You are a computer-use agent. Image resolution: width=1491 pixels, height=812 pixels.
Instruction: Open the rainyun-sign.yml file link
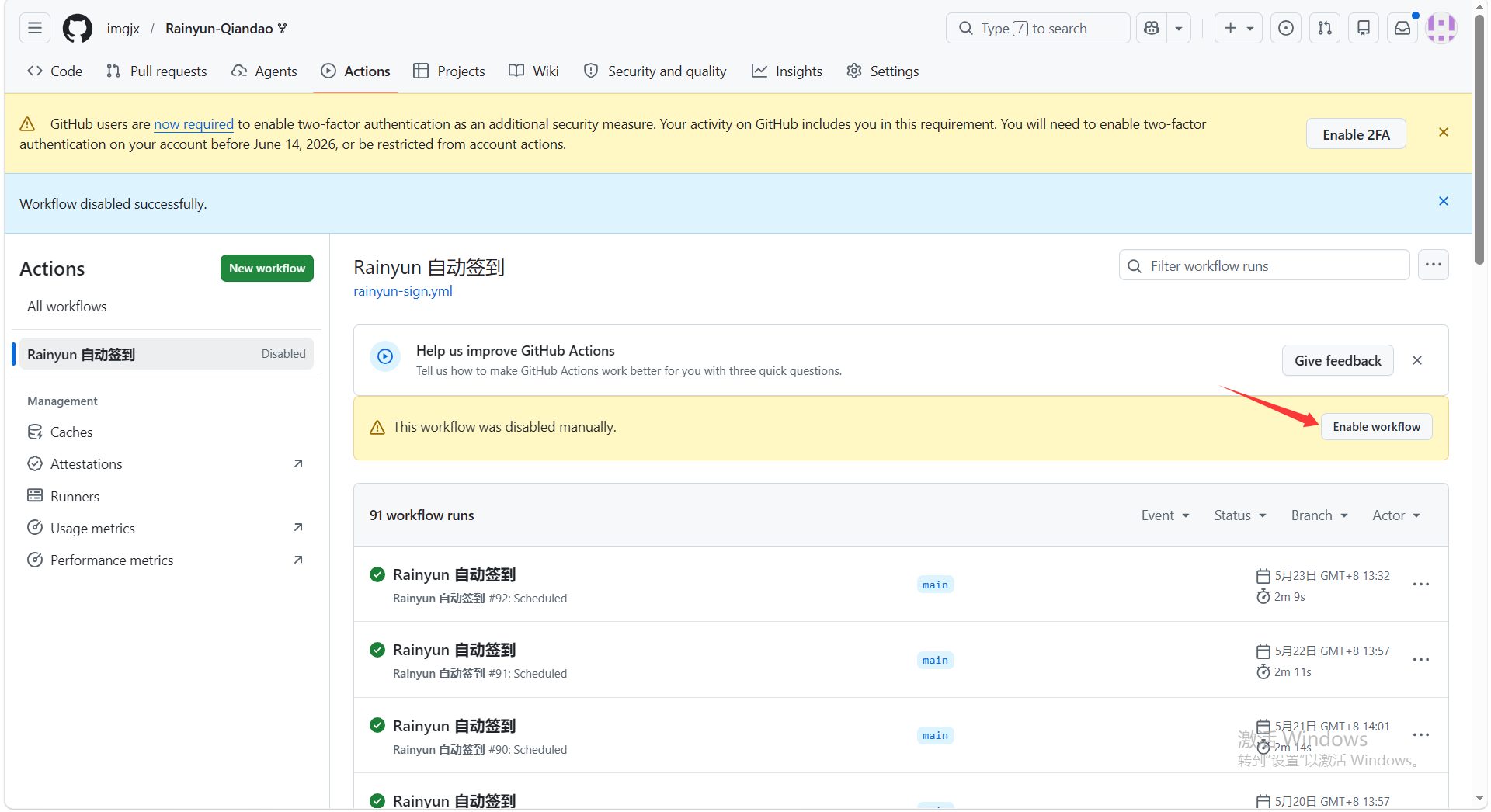tap(403, 291)
